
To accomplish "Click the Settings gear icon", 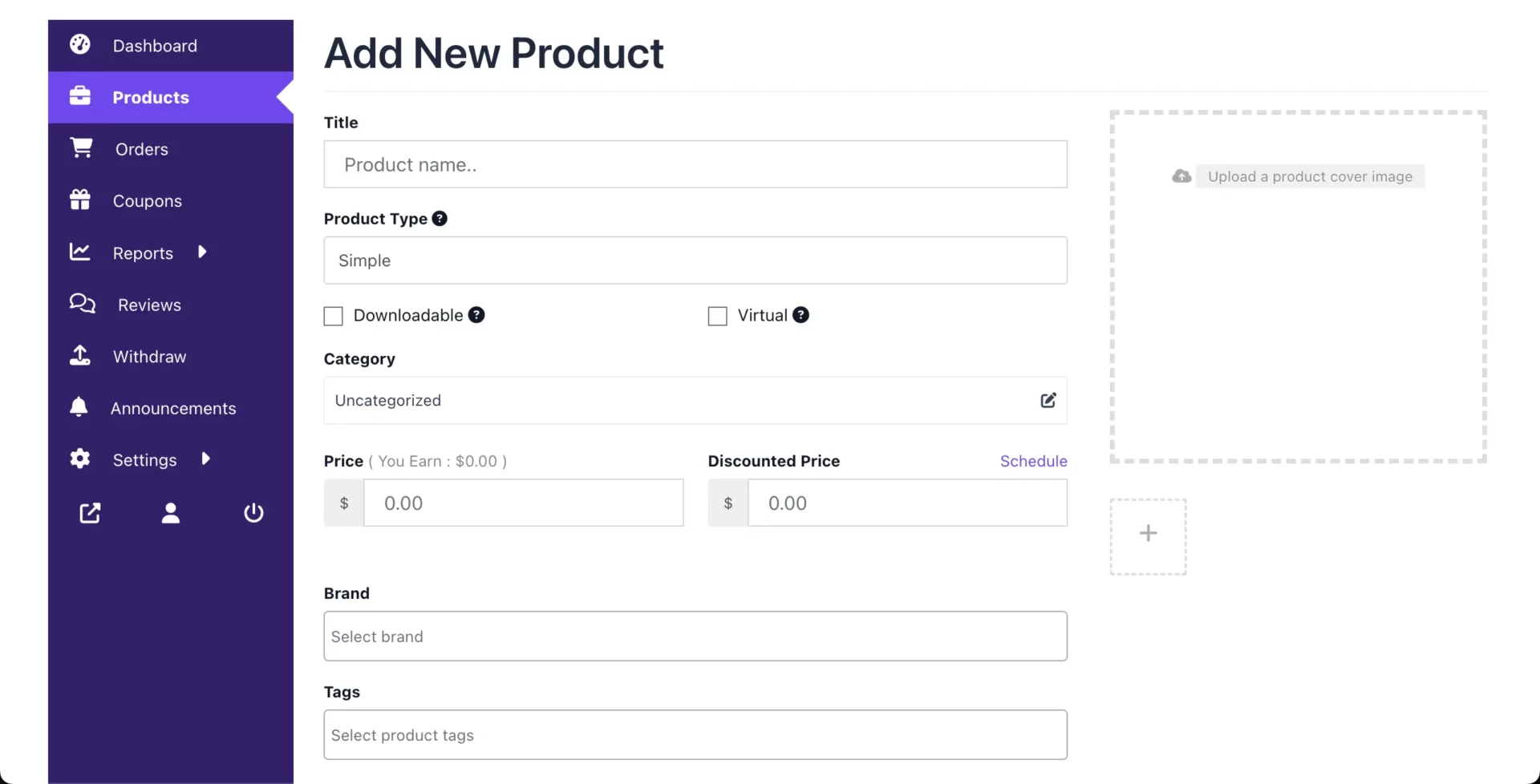I will point(80,459).
